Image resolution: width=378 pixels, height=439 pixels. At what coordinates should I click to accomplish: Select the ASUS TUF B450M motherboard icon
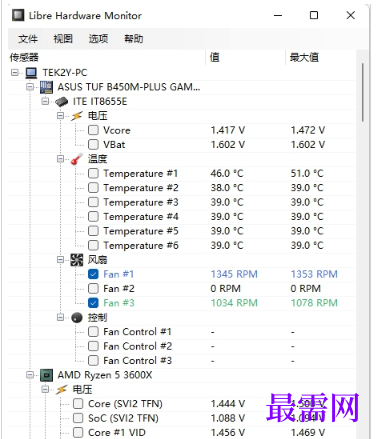pyautogui.click(x=46, y=87)
